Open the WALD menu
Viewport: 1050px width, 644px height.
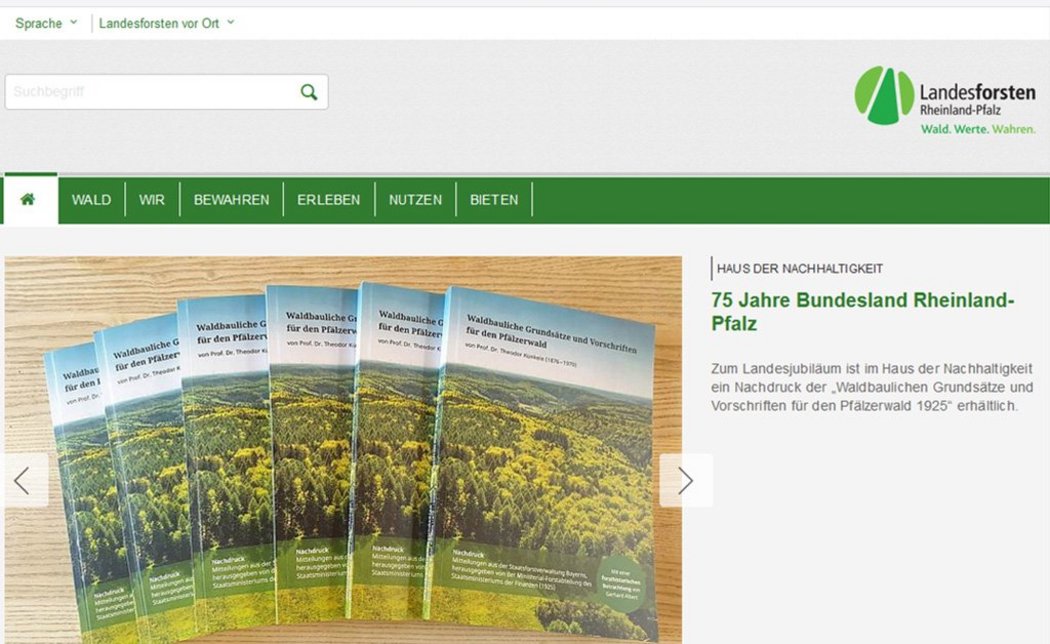pos(91,200)
